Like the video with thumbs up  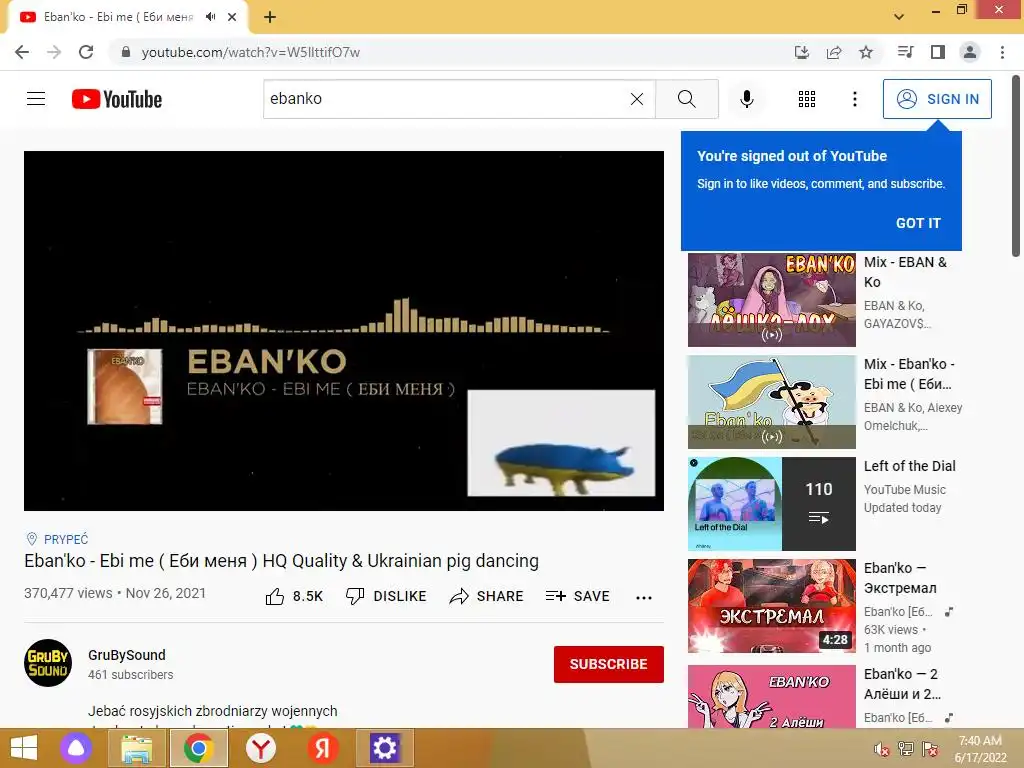[295, 596]
